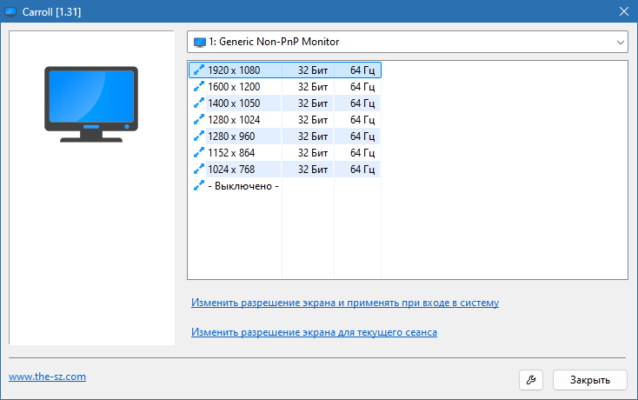Close the Carroll window with X

[x=624, y=11]
